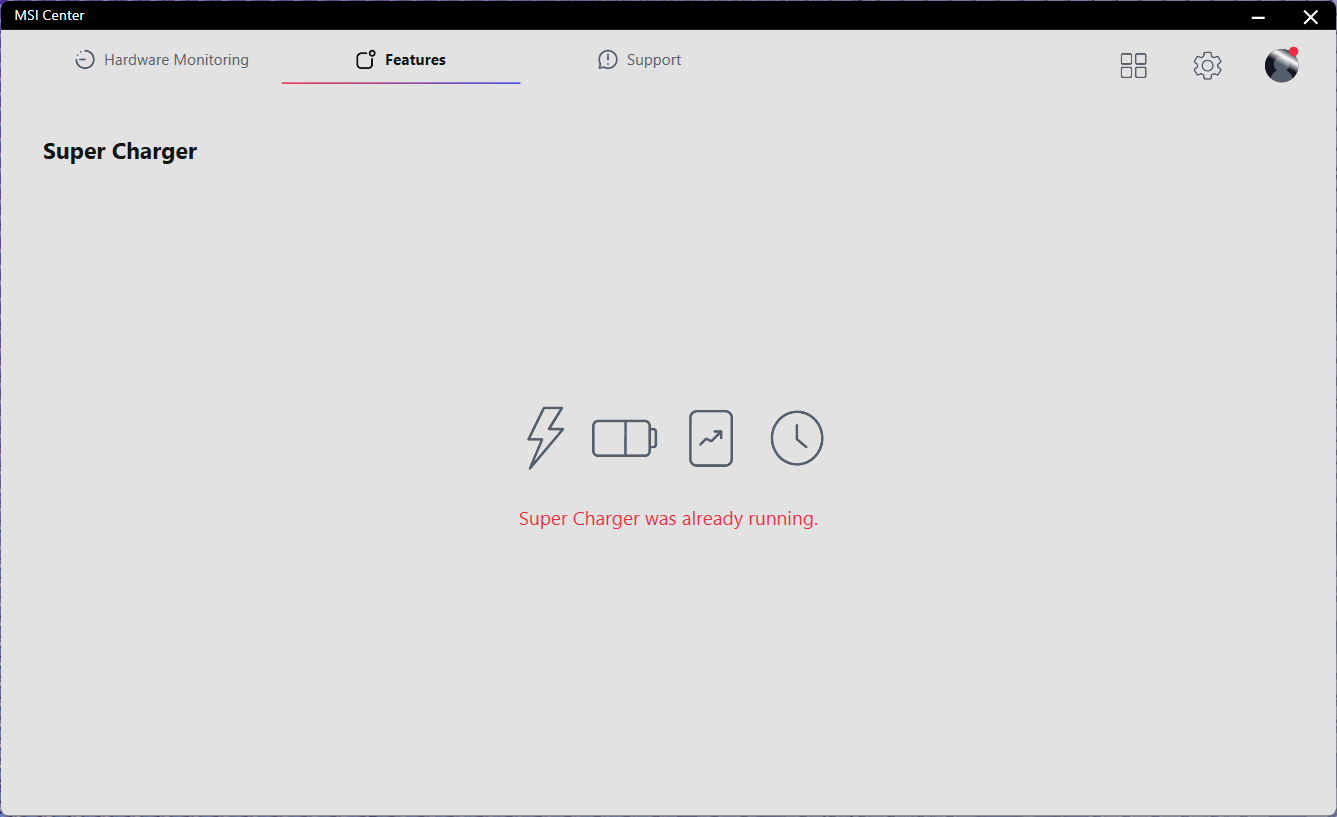Minimize the MSI Center window
The height and width of the screenshot is (817, 1337).
click(1258, 16)
